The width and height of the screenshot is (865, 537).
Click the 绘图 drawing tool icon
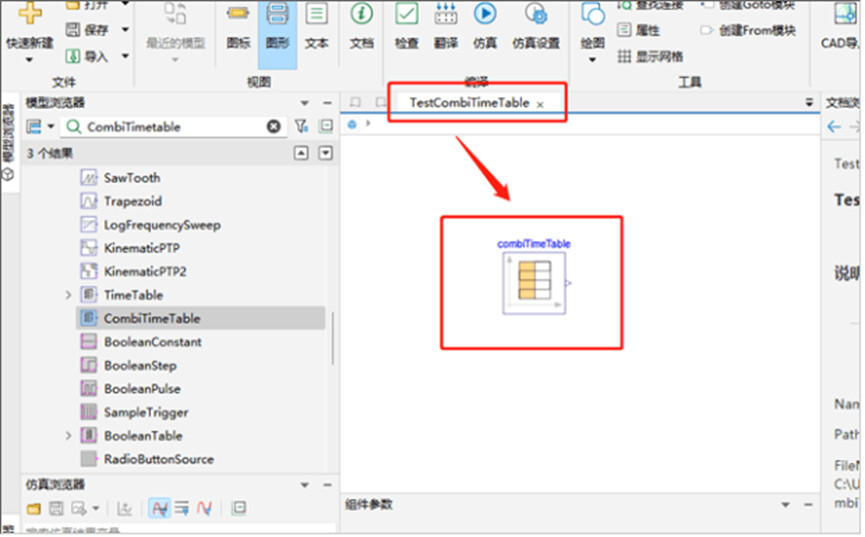(x=592, y=14)
